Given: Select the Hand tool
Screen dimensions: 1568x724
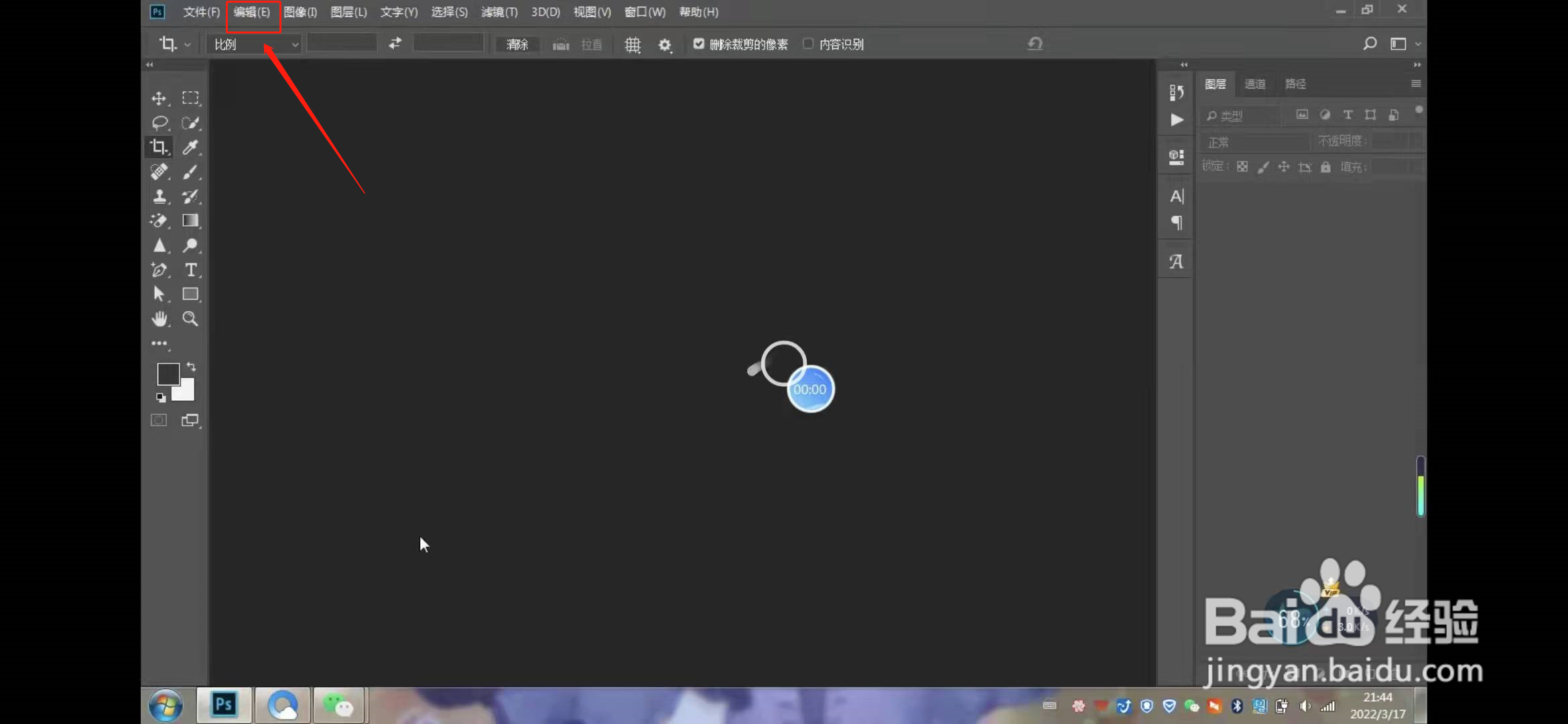Looking at the screenshot, I should (x=159, y=319).
